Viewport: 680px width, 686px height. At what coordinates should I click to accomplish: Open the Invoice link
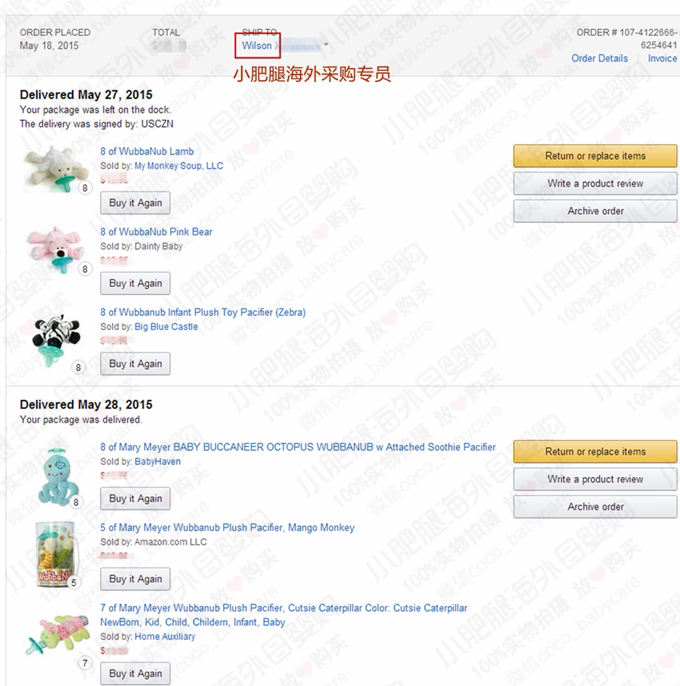click(662, 59)
